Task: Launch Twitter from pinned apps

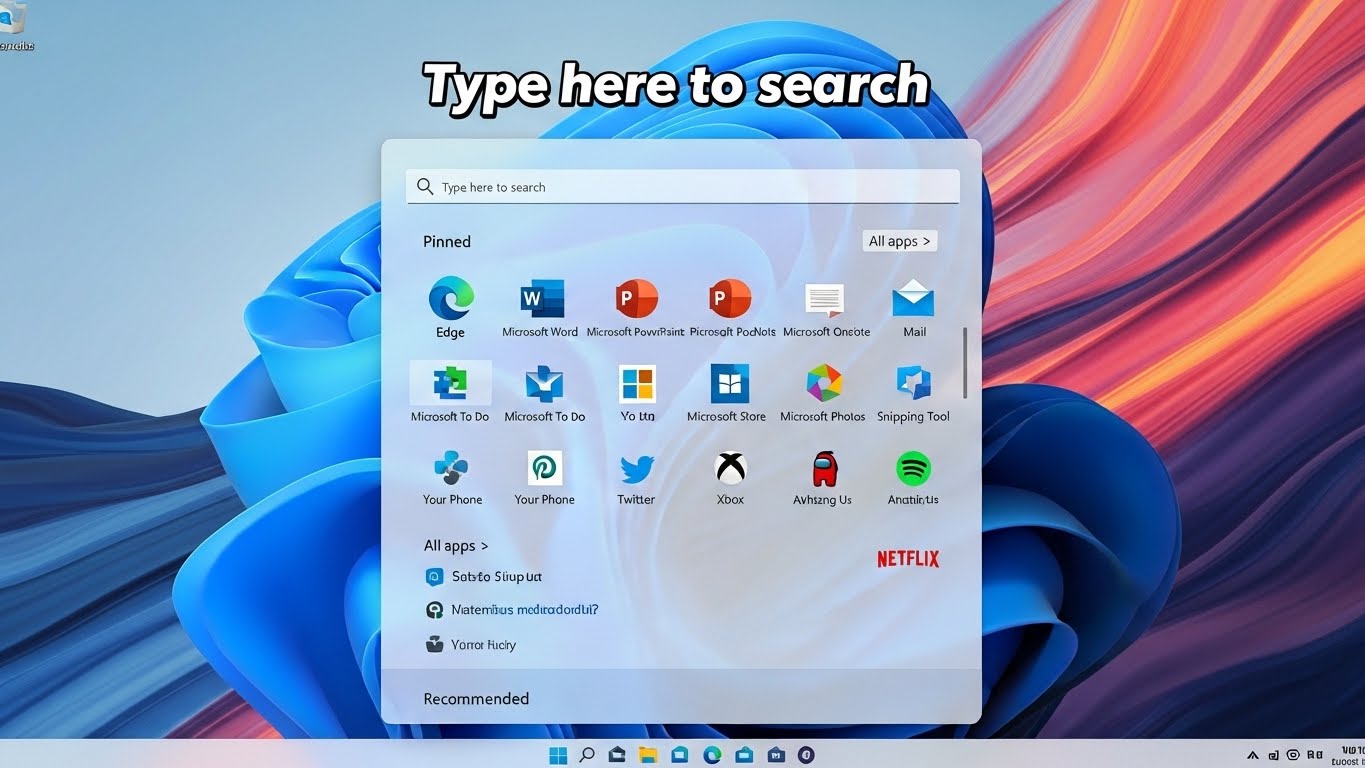Action: click(636, 477)
